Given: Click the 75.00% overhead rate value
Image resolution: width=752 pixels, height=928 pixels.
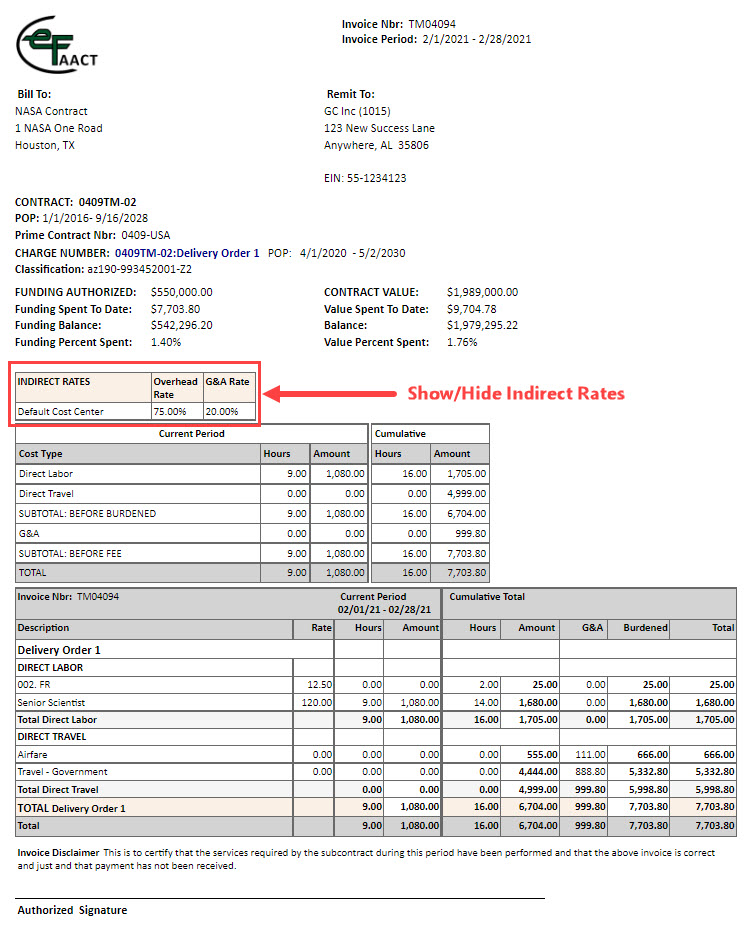Looking at the screenshot, I should pyautogui.click(x=169, y=411).
